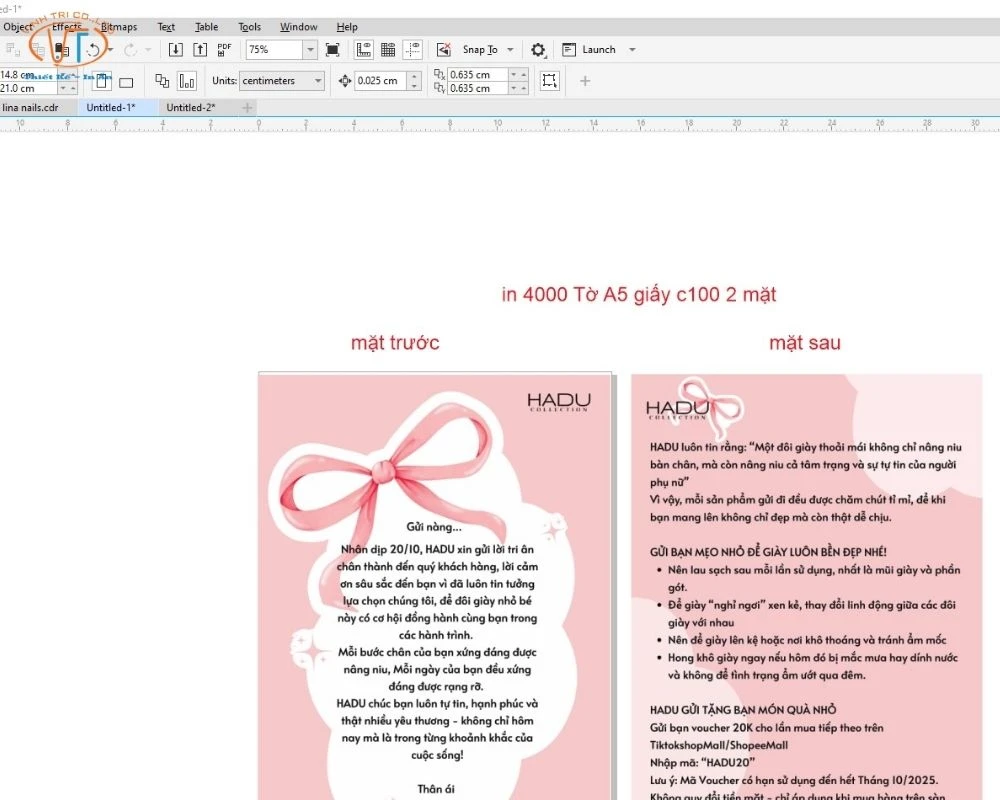Open the Window menu

[298, 27]
